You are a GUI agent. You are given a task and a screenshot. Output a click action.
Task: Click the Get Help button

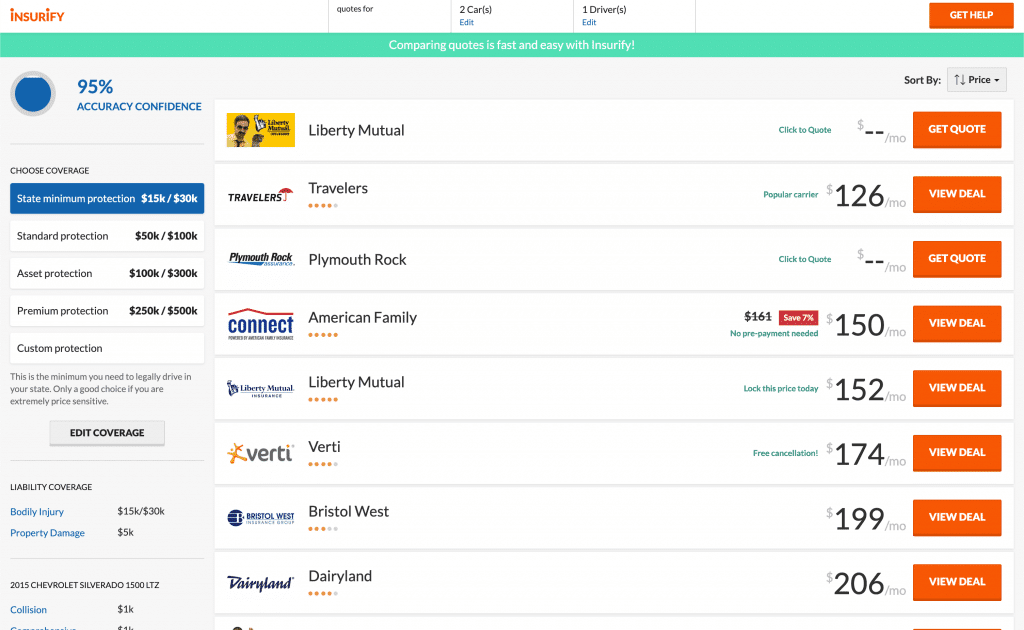[x=971, y=15]
